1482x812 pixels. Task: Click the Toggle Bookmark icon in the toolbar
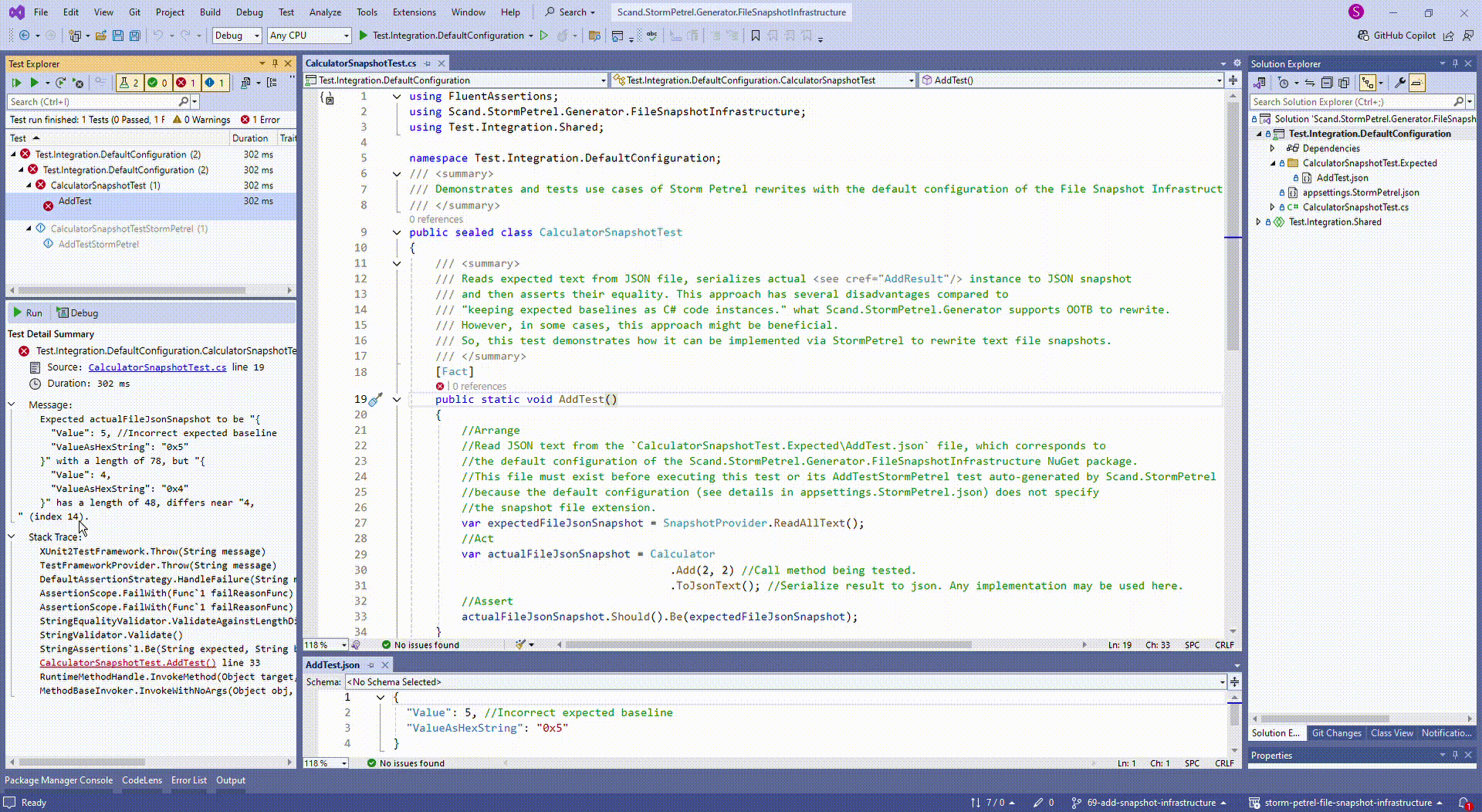(756, 36)
